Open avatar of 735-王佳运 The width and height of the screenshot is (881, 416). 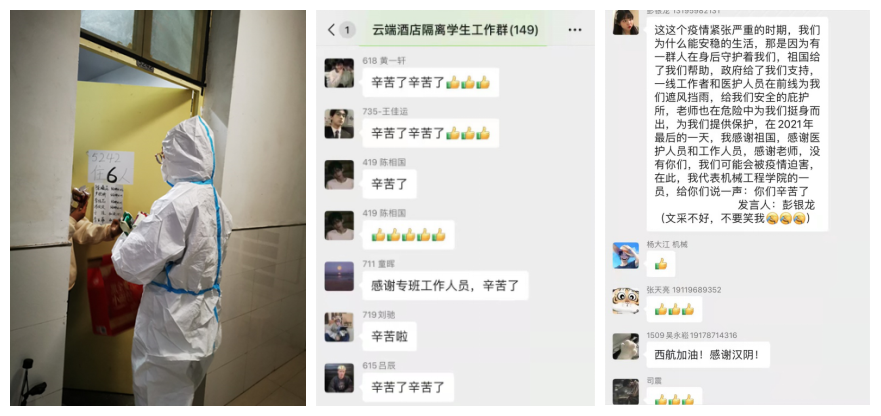(339, 124)
